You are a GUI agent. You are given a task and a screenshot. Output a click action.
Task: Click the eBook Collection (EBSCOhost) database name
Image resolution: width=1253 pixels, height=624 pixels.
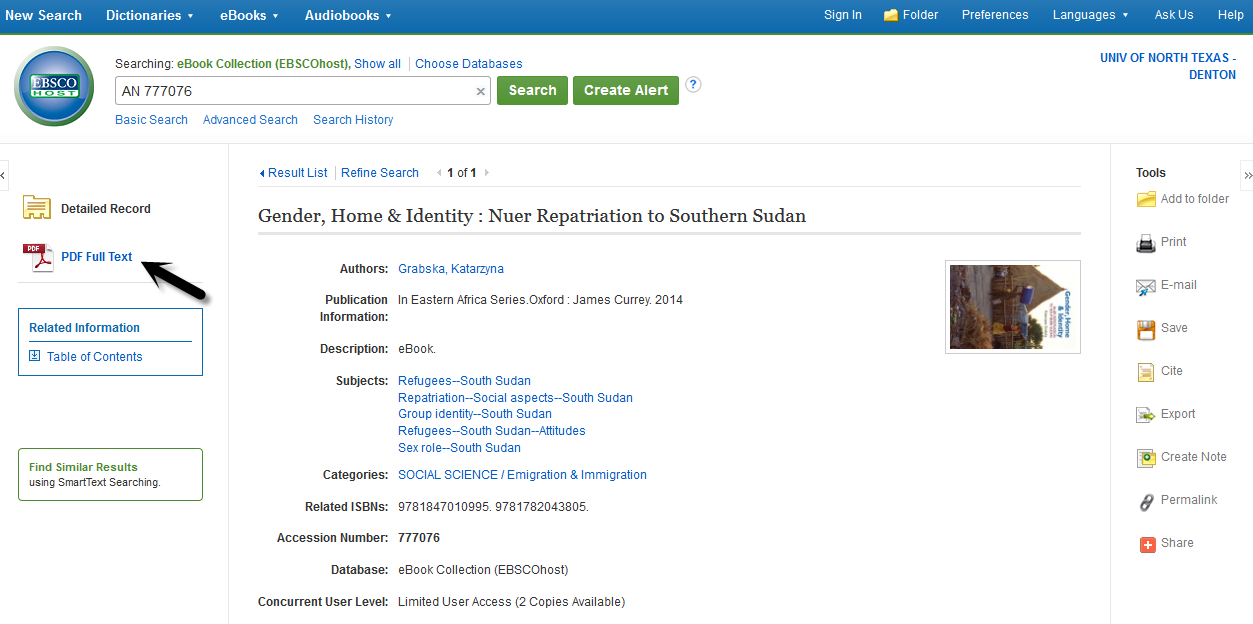coord(483,570)
